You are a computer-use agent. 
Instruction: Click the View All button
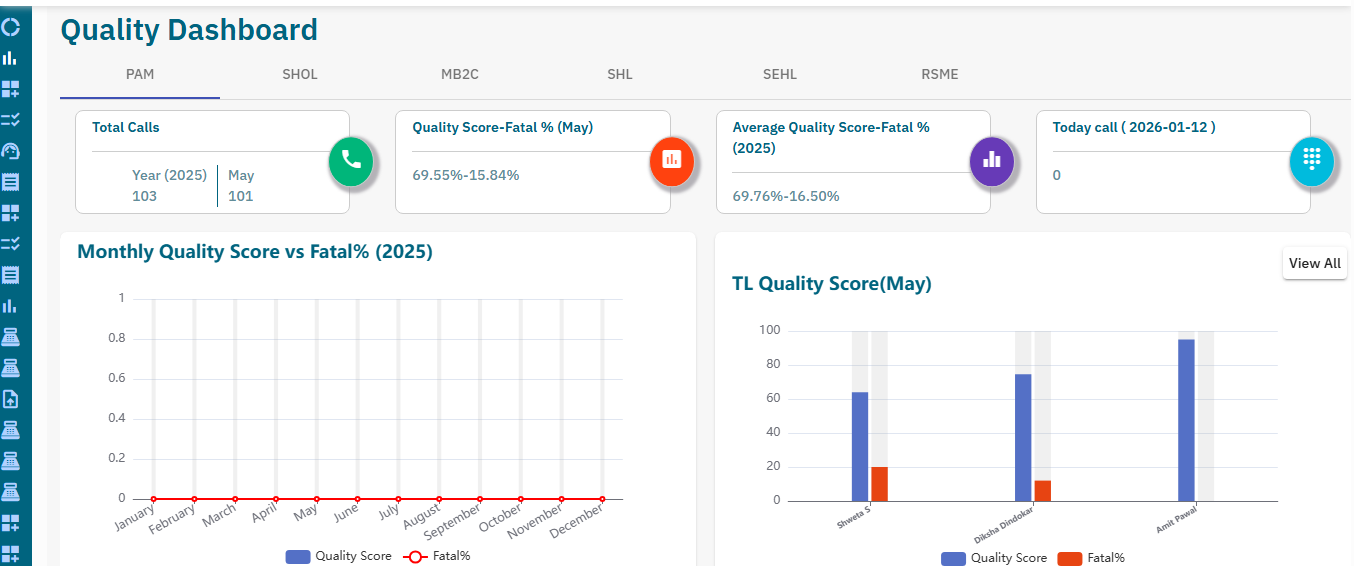pos(1315,264)
